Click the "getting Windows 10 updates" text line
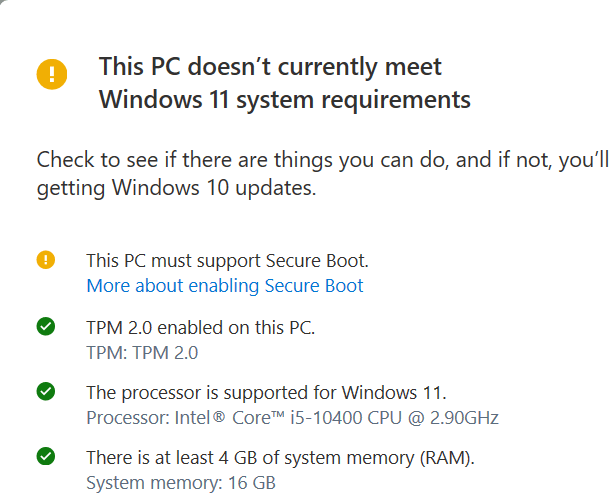 tap(176, 187)
